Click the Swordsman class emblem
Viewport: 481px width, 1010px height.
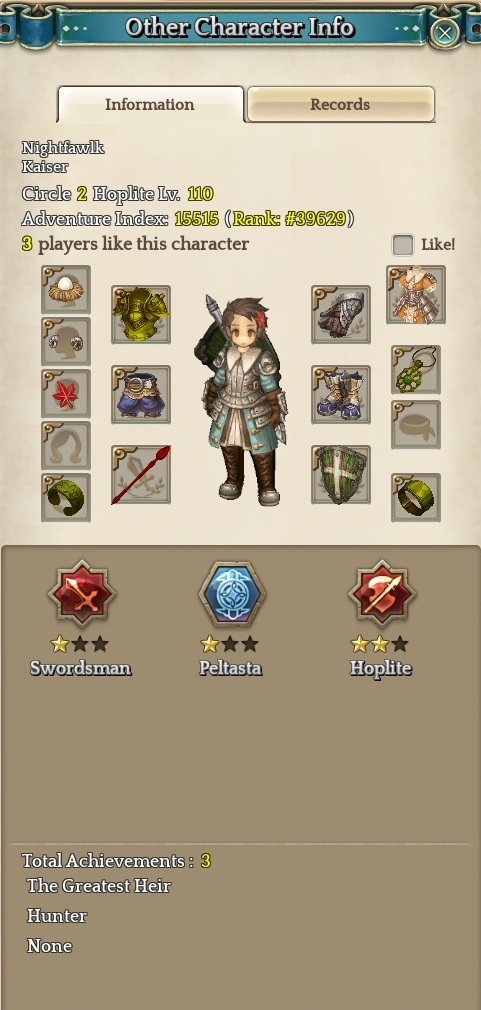[x=82, y=594]
